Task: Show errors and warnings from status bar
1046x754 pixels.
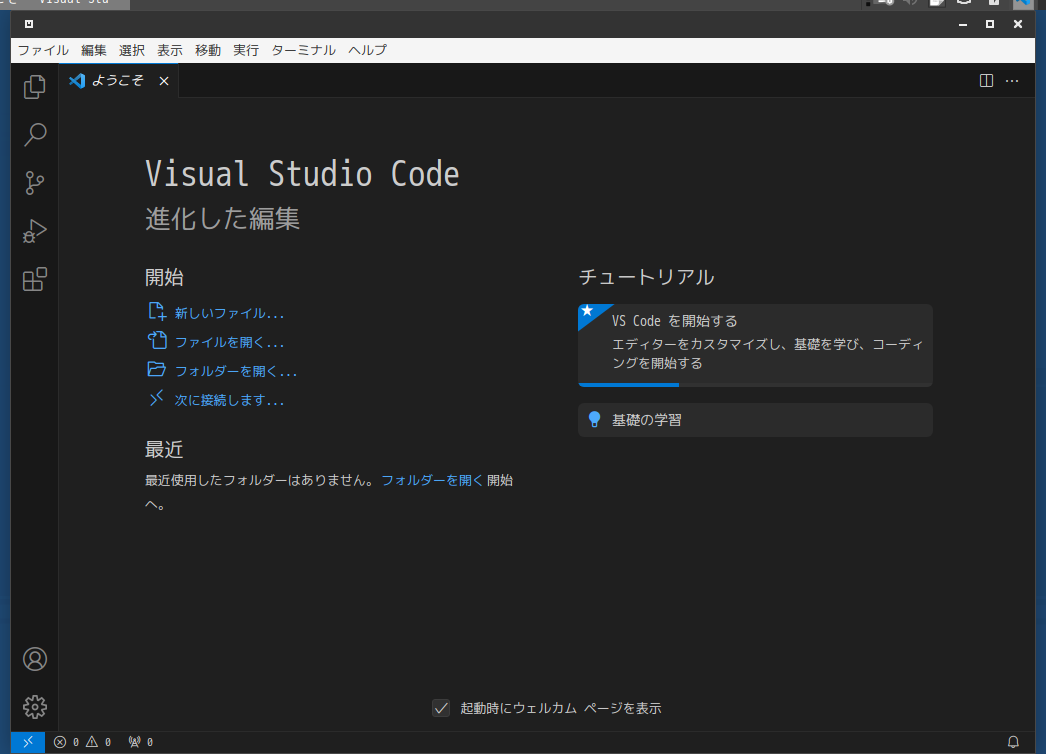Action: (83, 742)
